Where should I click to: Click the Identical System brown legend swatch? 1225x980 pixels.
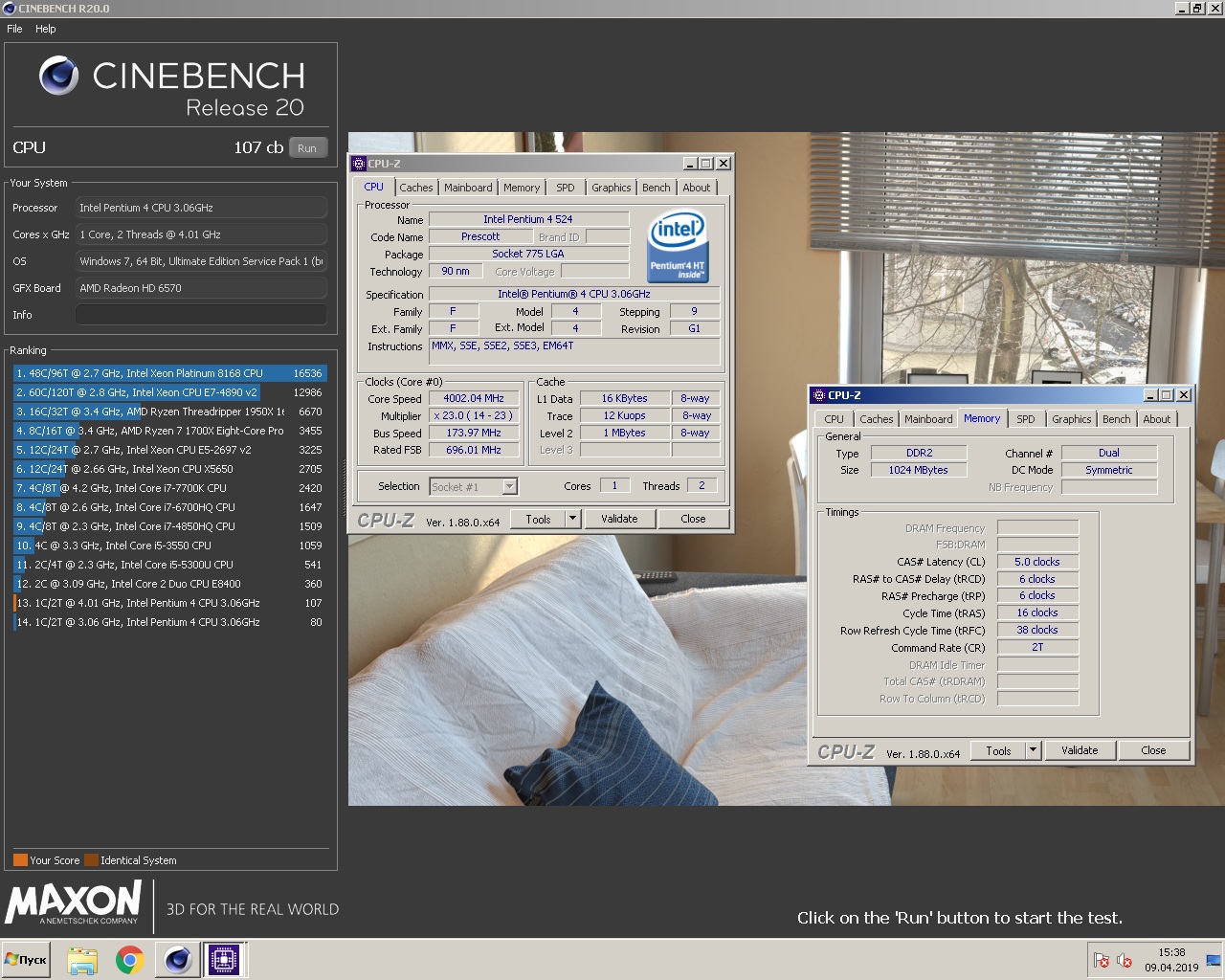click(x=91, y=859)
